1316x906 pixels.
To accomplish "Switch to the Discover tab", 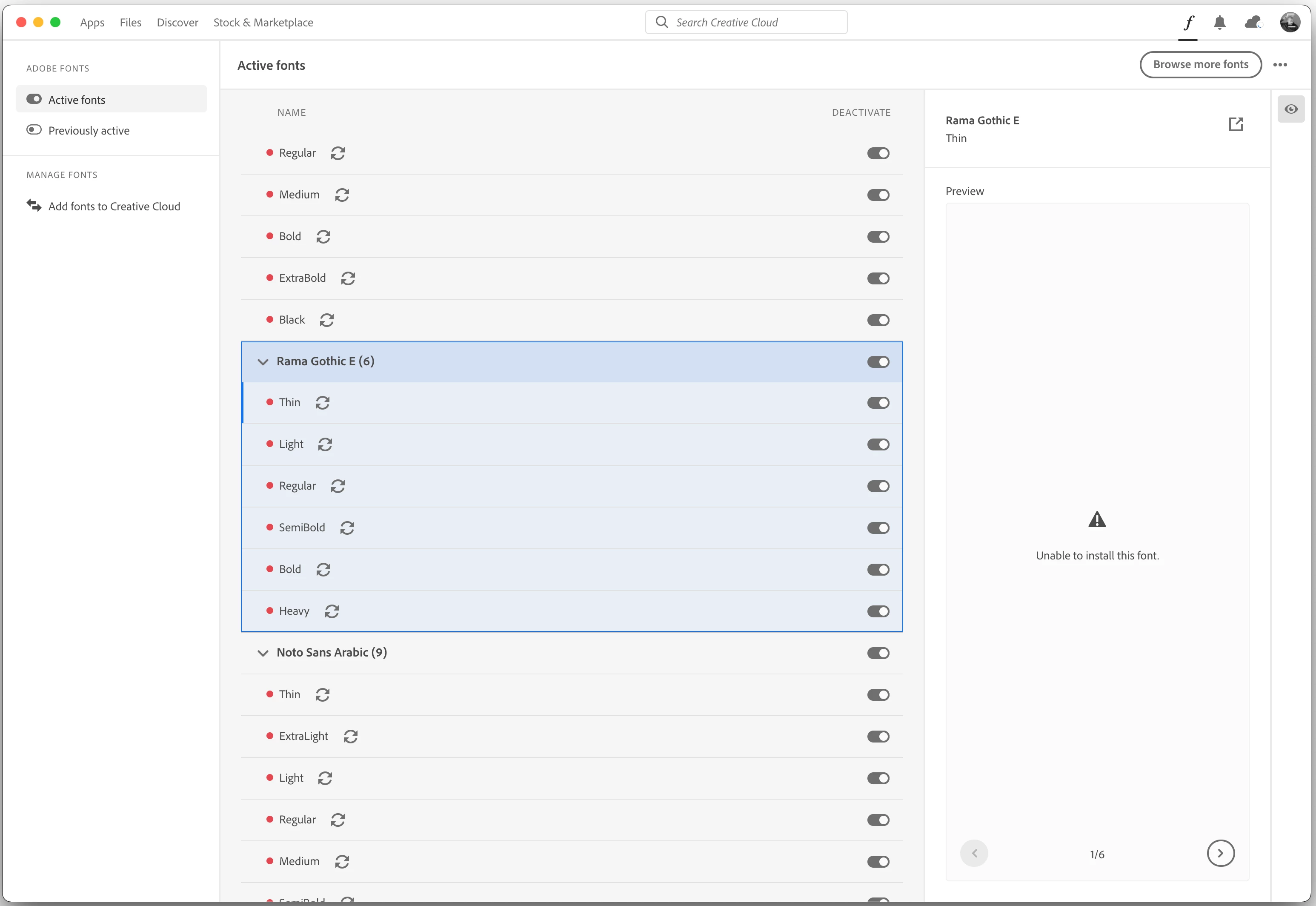I will coord(177,23).
